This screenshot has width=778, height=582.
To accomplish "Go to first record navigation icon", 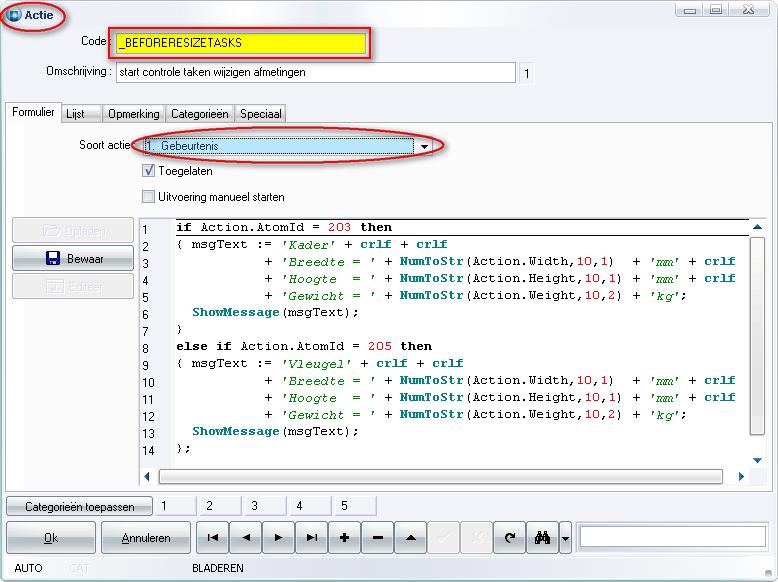I will (x=212, y=537).
